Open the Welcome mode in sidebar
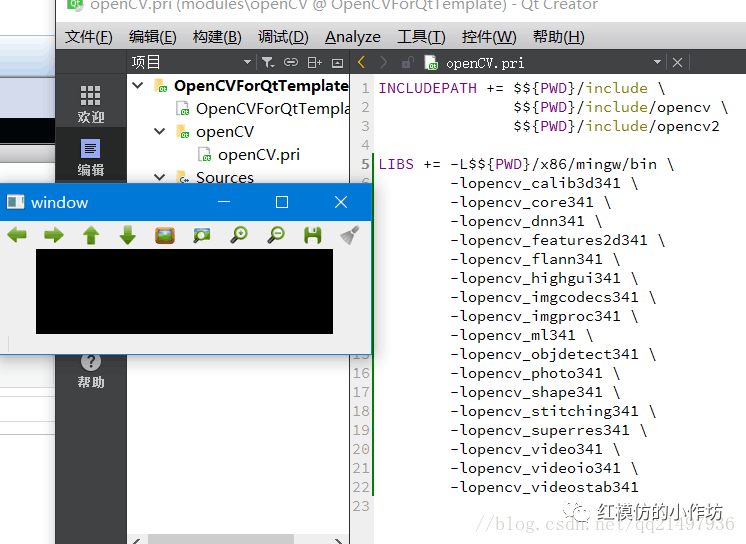 coord(90,104)
